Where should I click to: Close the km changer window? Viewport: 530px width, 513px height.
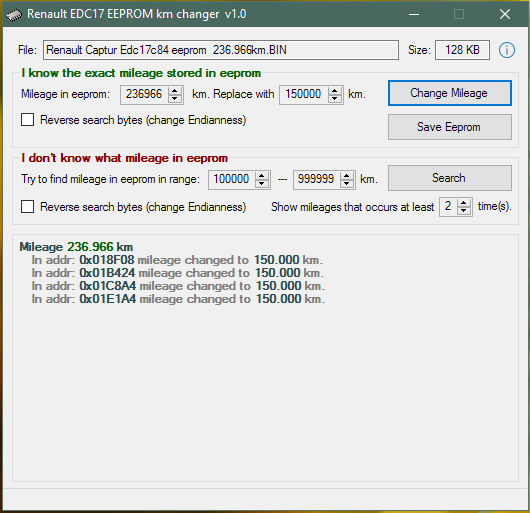point(505,14)
